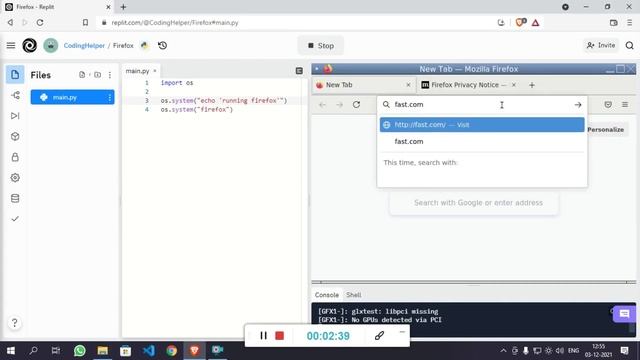Open Windows notification center
640x360 pixels.
pyautogui.click(x=624, y=351)
